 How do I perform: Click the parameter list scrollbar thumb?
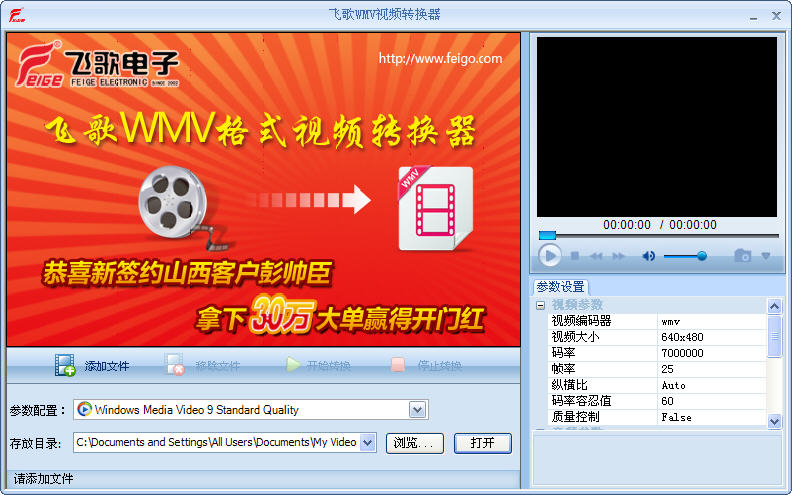774,336
